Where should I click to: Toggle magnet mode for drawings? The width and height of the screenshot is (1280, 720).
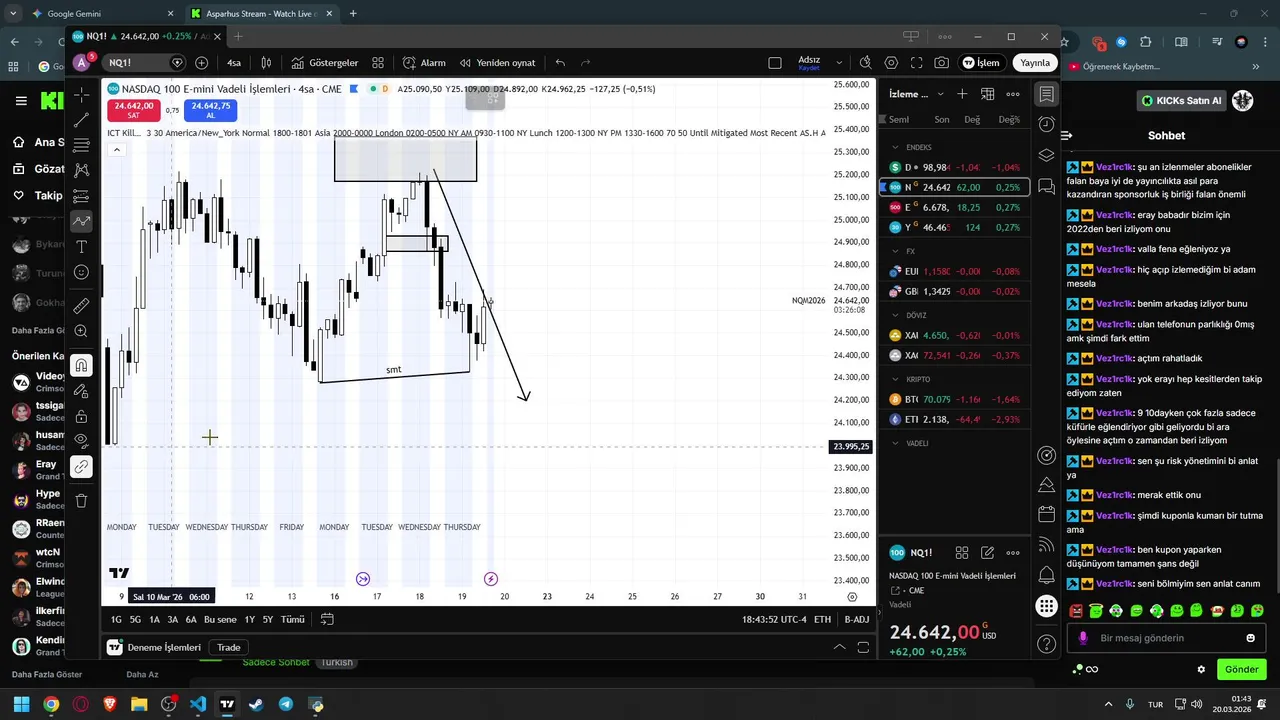[82, 365]
